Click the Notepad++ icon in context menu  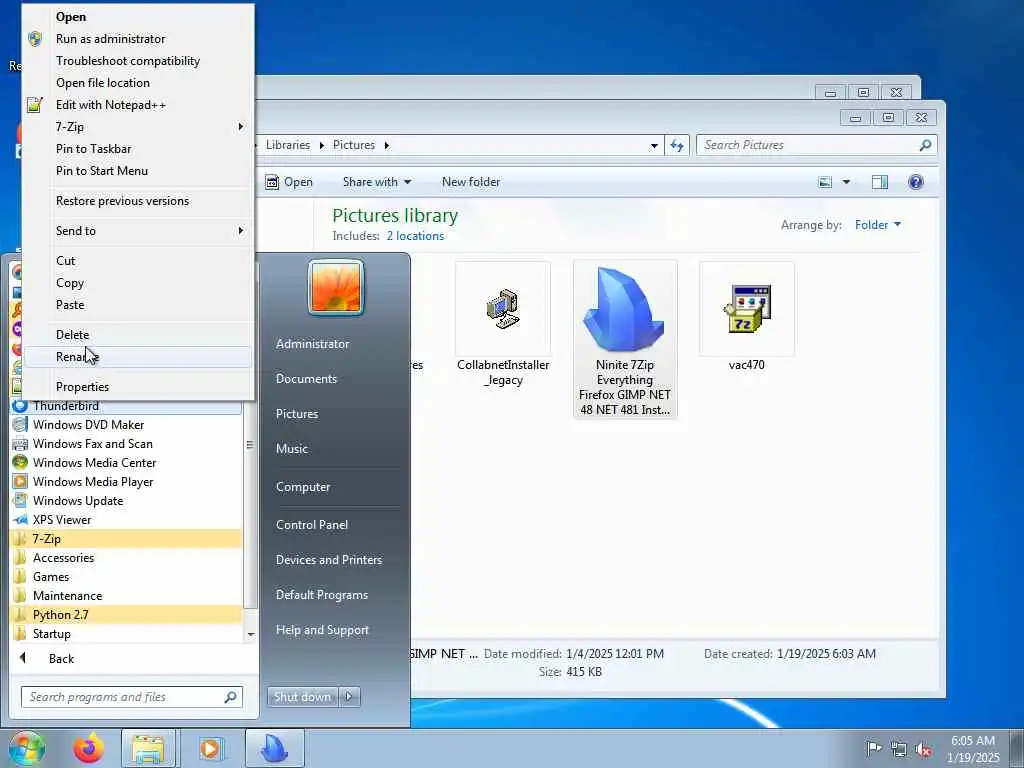pos(35,105)
